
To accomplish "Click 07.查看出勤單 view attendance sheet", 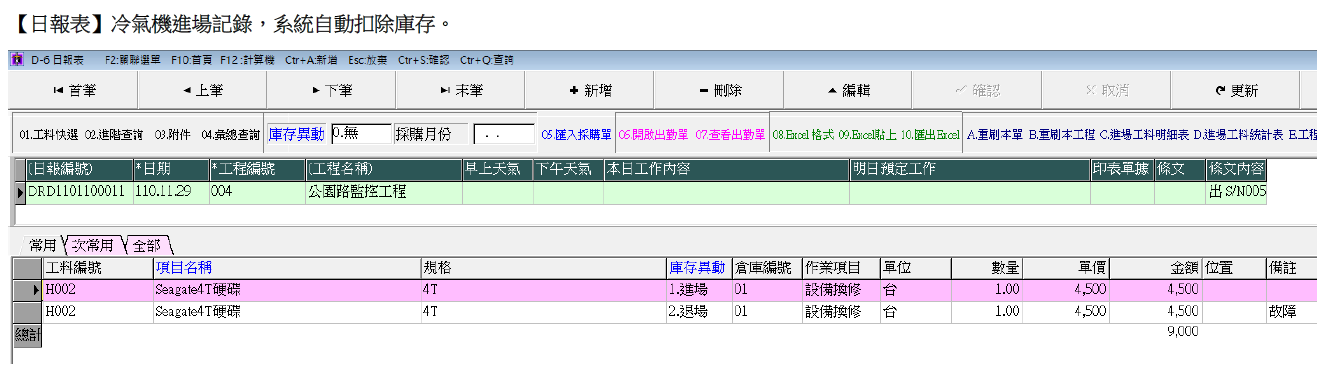I will 730,134.
